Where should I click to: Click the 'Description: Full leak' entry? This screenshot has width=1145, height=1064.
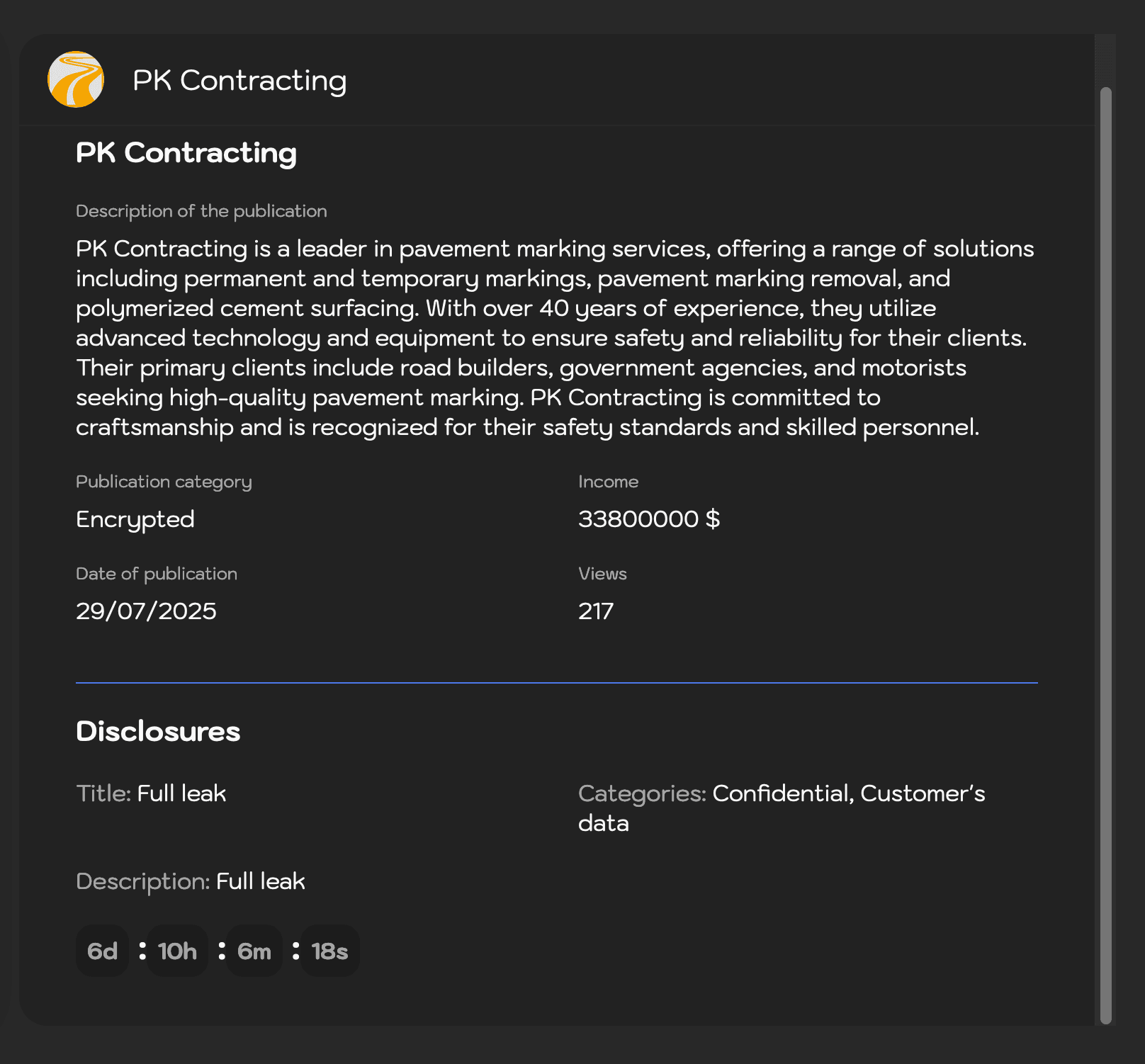(191, 881)
